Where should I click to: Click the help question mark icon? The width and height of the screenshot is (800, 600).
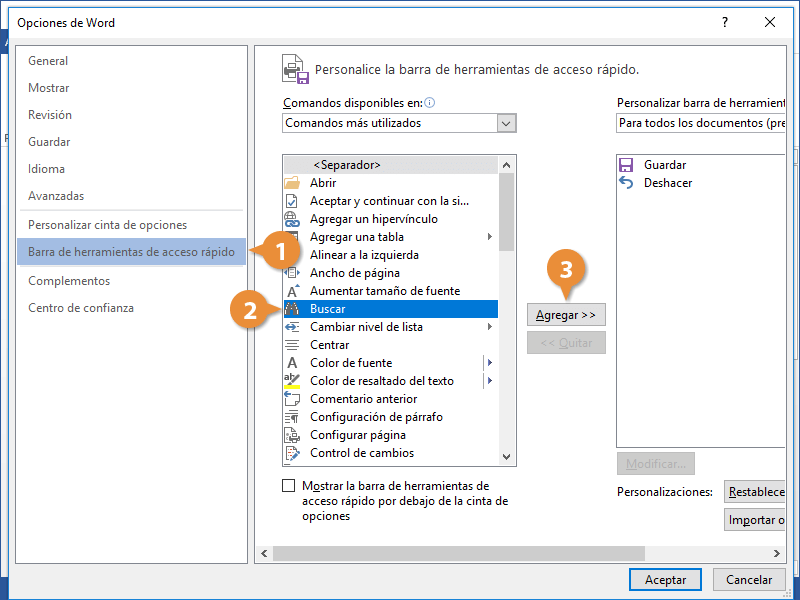coord(725,22)
